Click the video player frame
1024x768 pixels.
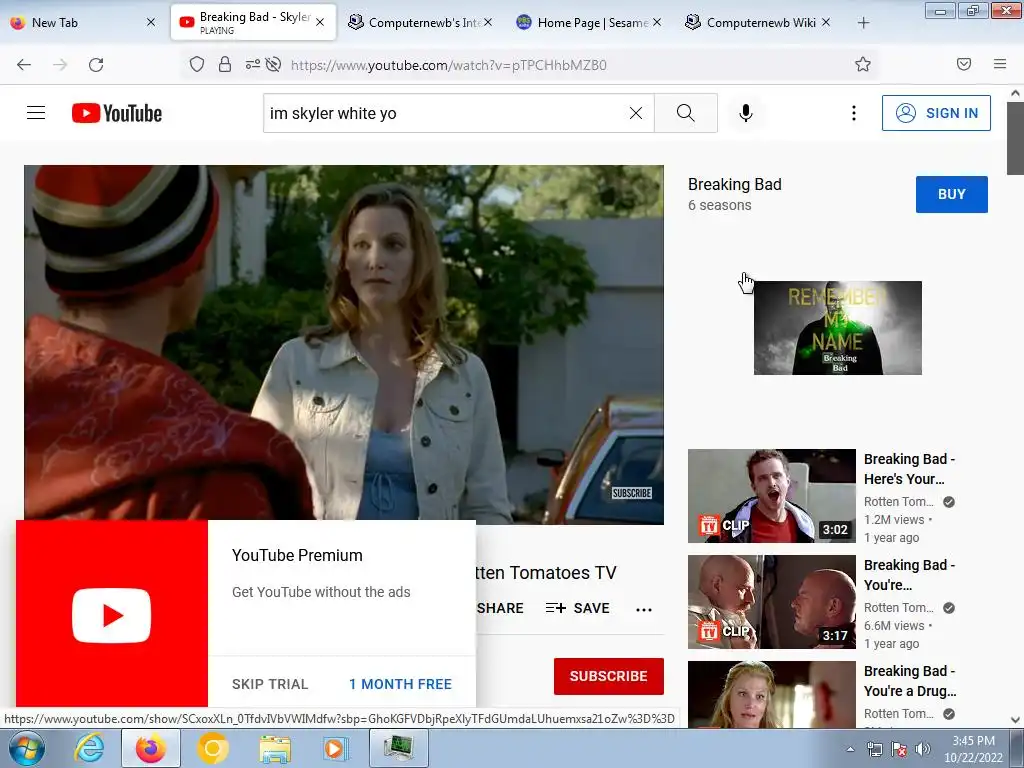pos(344,344)
